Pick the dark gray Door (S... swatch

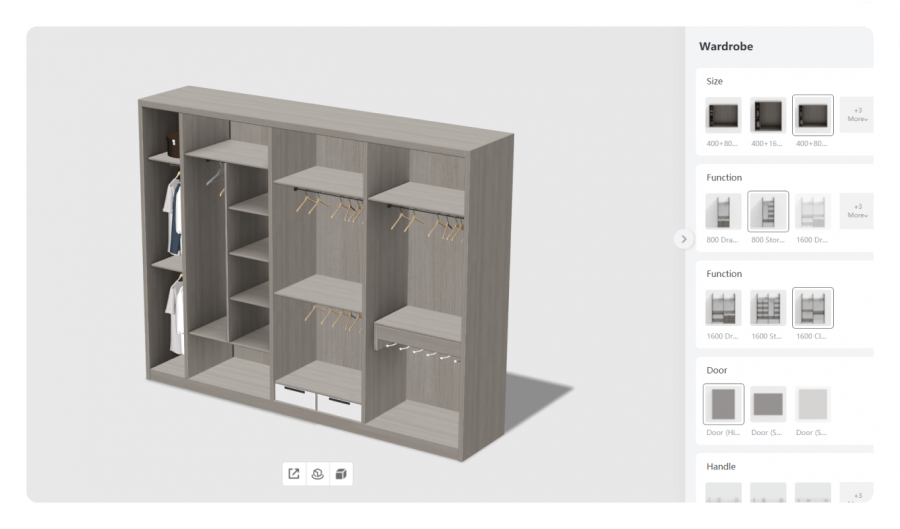tap(768, 404)
